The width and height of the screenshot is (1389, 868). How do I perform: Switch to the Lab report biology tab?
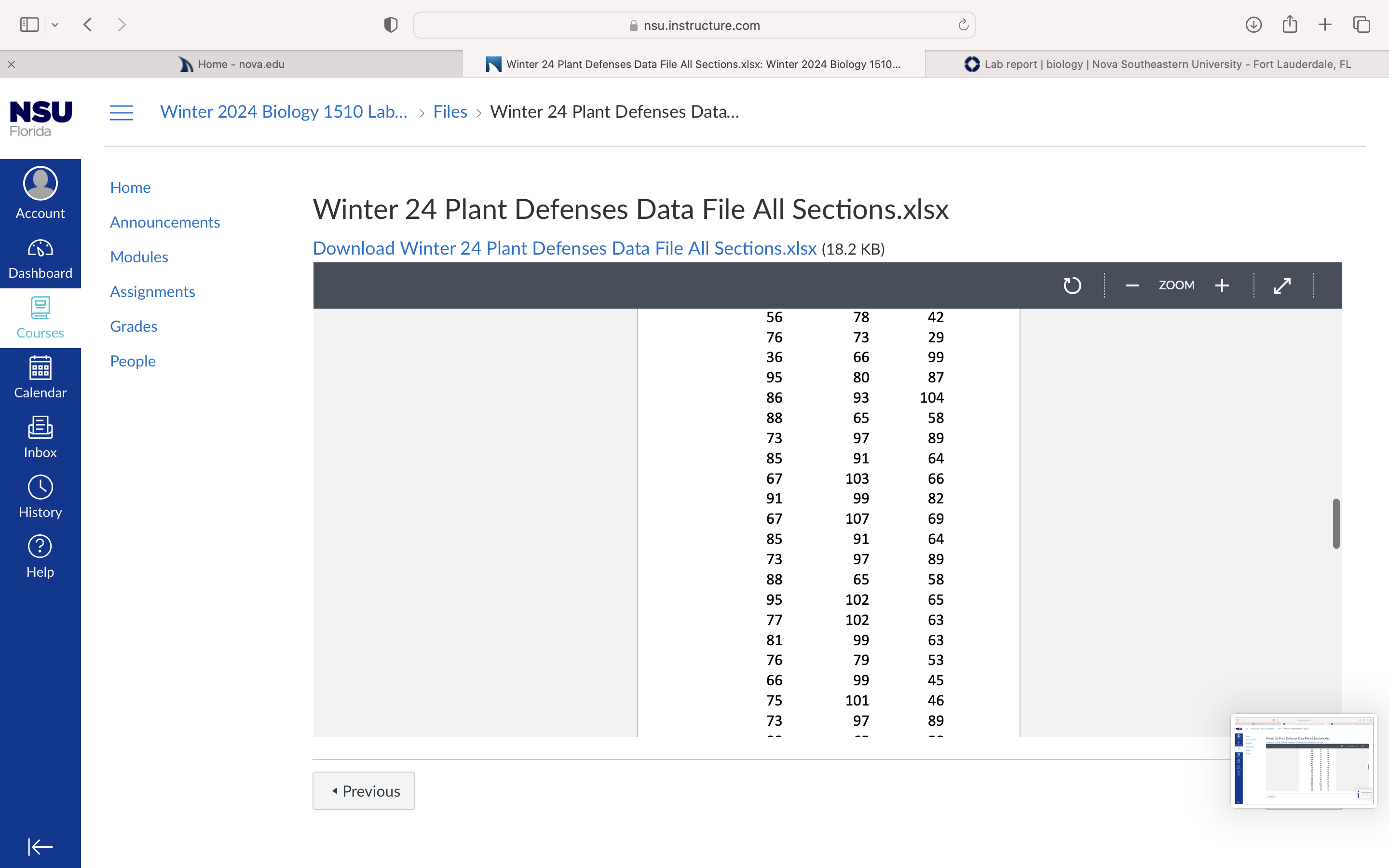1157,64
